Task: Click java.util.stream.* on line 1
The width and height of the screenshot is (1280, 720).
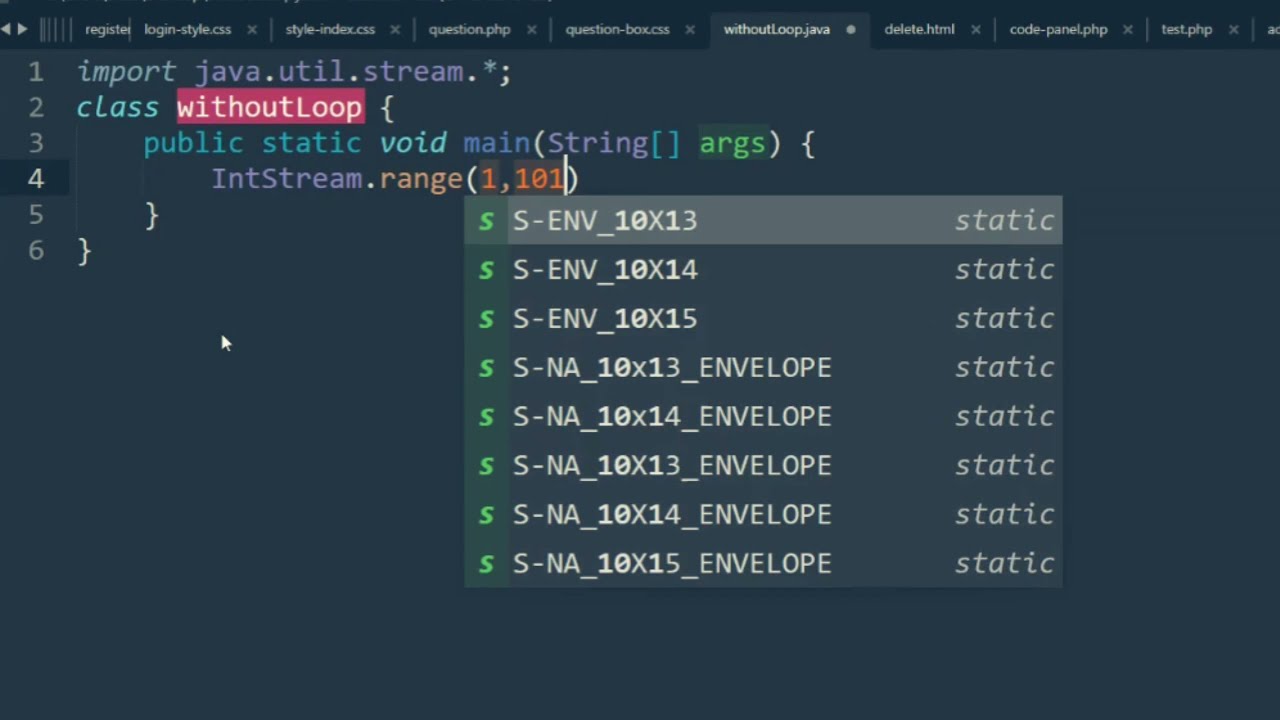Action: point(344,72)
